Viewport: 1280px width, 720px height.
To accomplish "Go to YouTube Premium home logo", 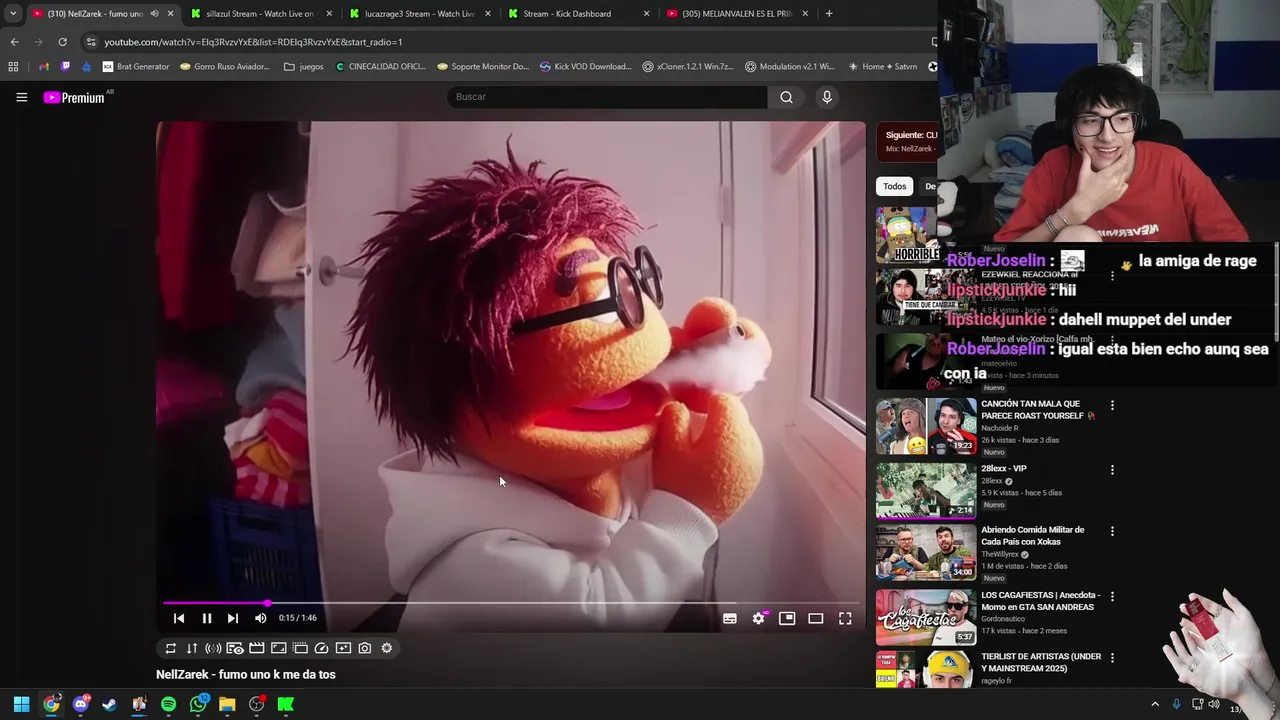I will coord(74,97).
